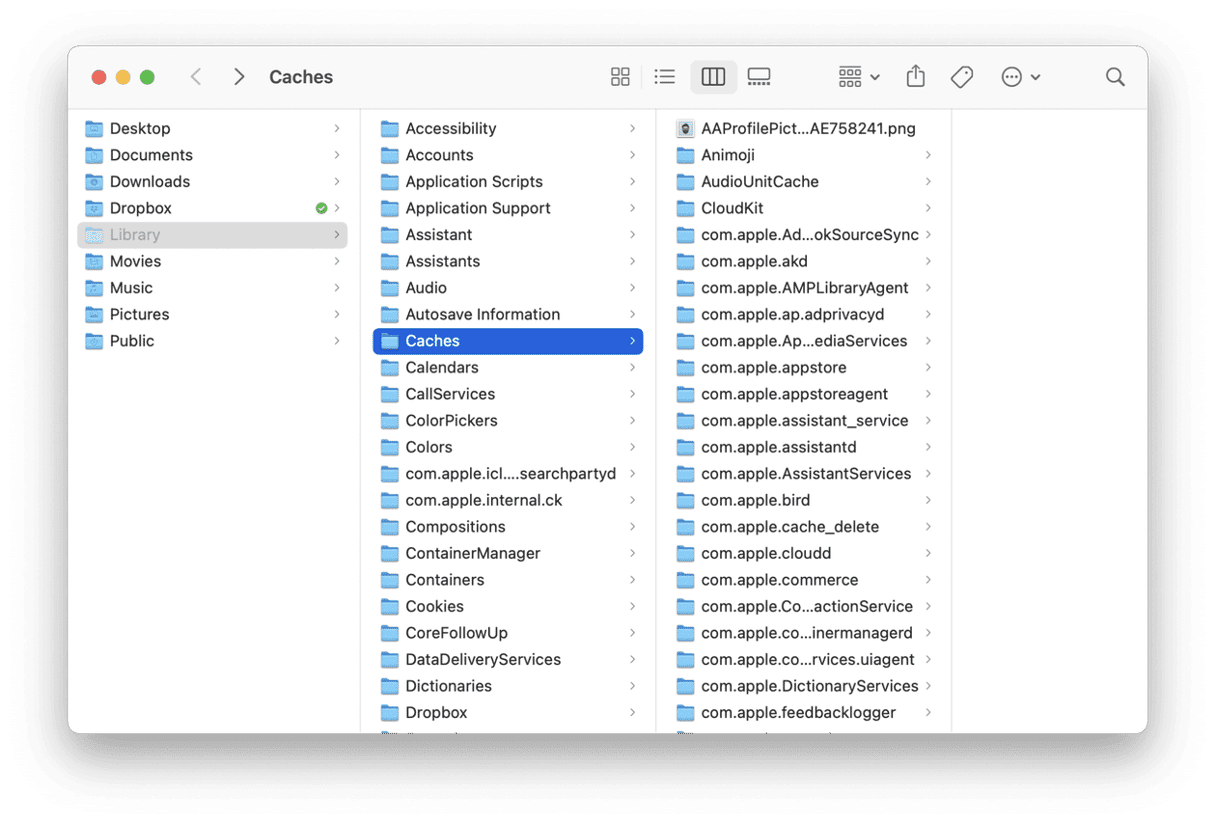Image resolution: width=1216 pixels, height=823 pixels.
Task: Click the Accessibility folder icon
Action: click(x=390, y=128)
